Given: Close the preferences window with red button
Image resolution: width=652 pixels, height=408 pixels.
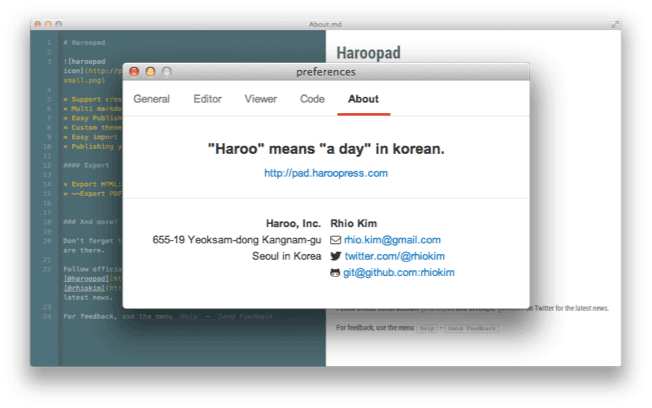Looking at the screenshot, I should (134, 72).
